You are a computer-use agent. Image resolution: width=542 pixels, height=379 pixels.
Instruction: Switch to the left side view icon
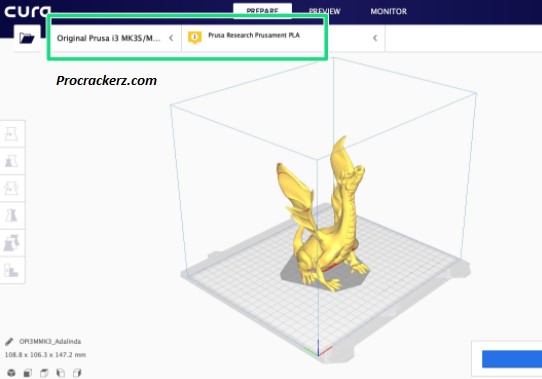(x=60, y=373)
